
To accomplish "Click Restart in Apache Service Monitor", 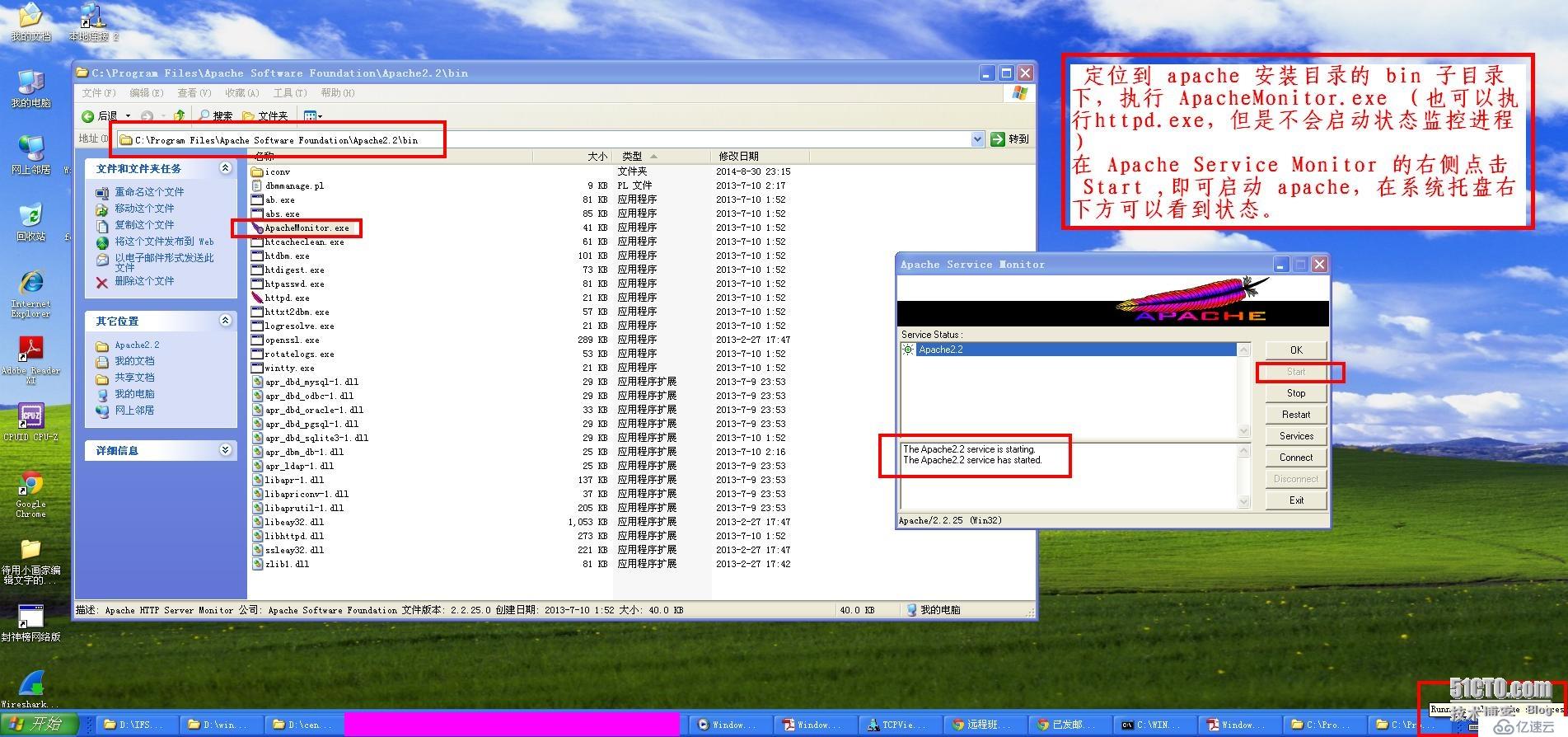I will 1296,415.
